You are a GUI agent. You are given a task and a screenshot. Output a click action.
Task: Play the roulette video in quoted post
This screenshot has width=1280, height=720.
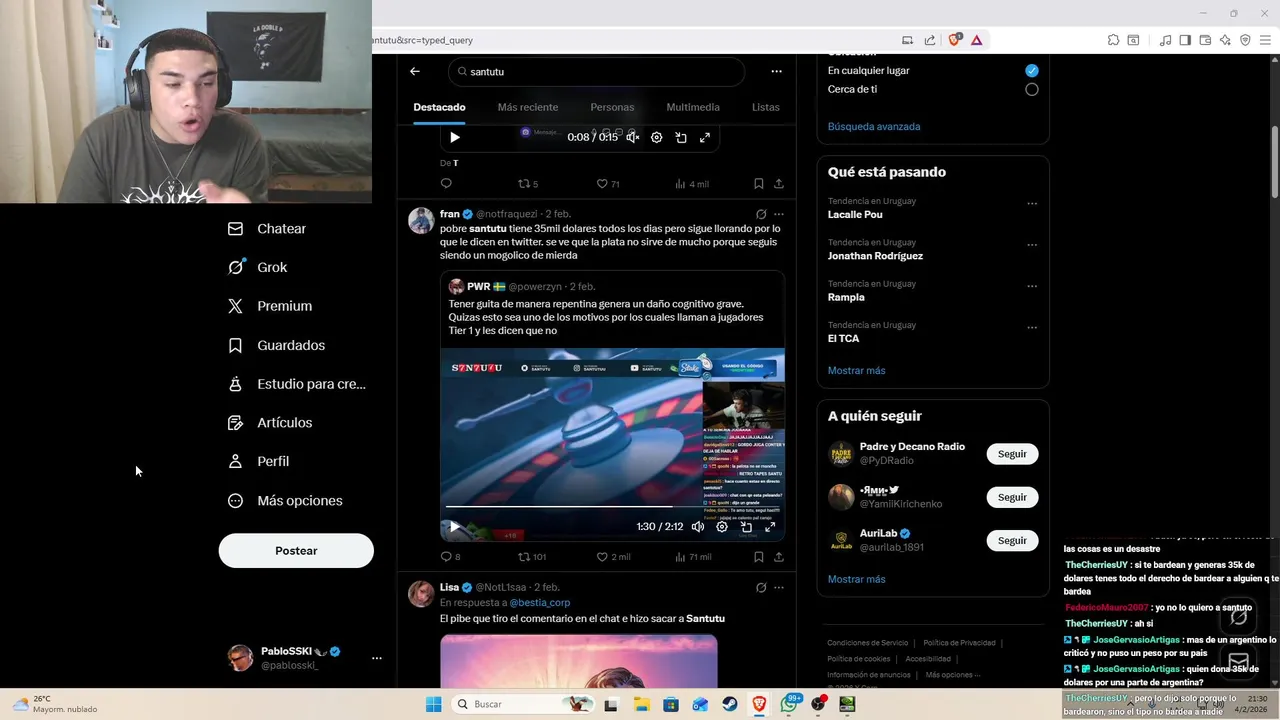[455, 526]
